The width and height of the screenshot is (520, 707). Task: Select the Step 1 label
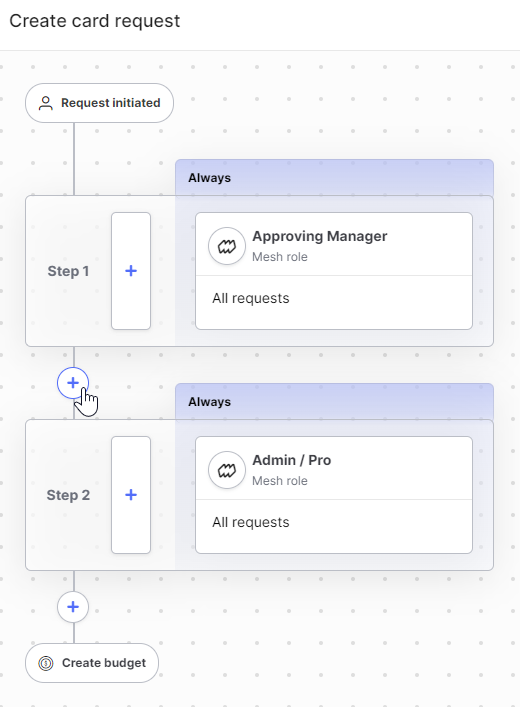(68, 271)
